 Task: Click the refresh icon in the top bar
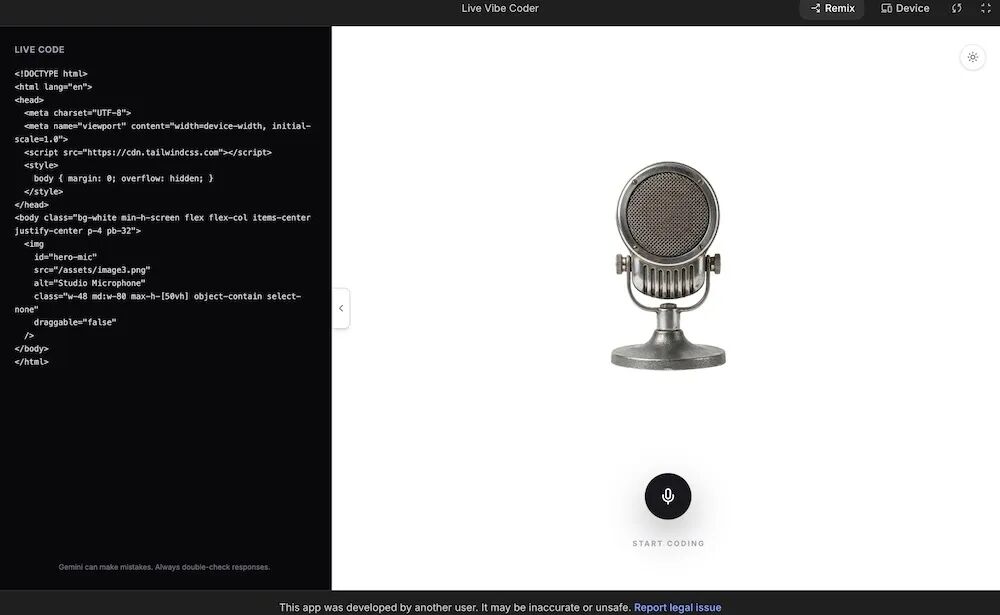click(x=956, y=8)
